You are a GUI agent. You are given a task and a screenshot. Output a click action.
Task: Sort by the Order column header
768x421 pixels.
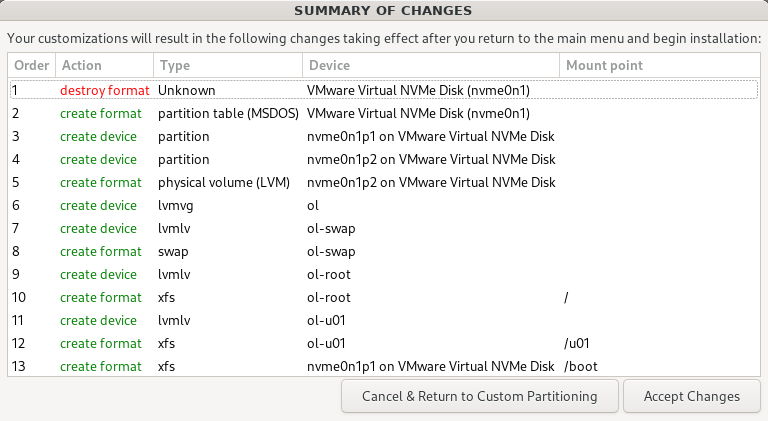pos(31,65)
